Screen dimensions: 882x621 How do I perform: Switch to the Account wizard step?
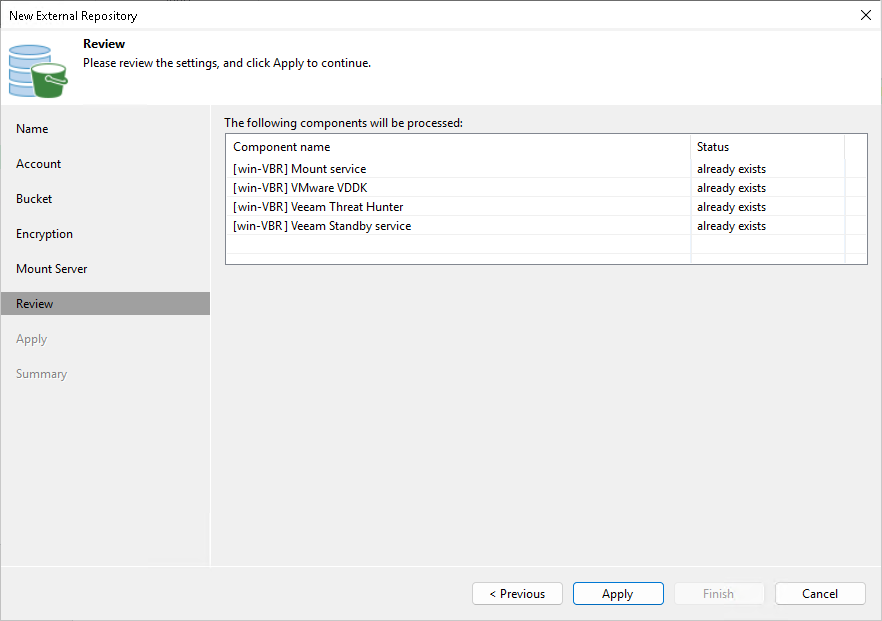[x=38, y=164]
